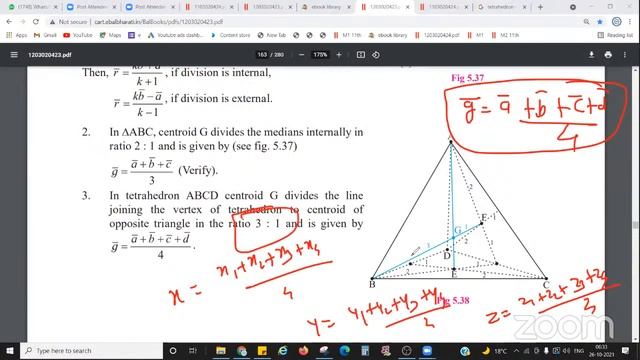The width and height of the screenshot is (640, 360).
Task: Open Calculator from the taskbar
Action: pyautogui.click(x=365, y=351)
